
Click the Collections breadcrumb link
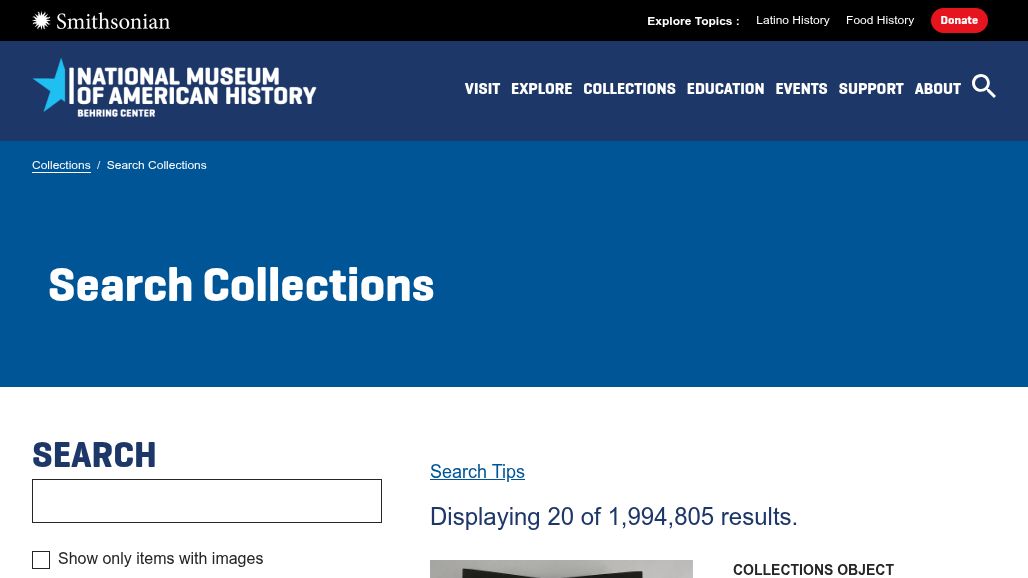click(61, 165)
